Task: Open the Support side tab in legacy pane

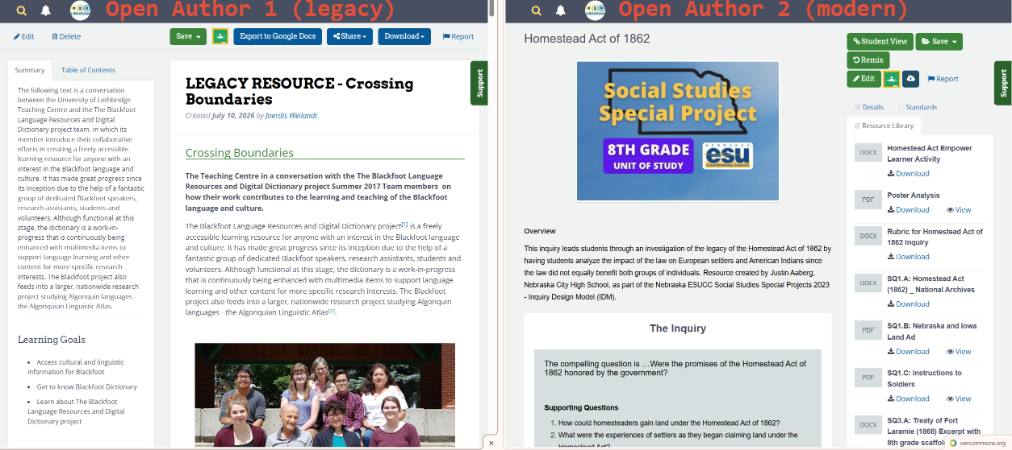Action: 479,83
